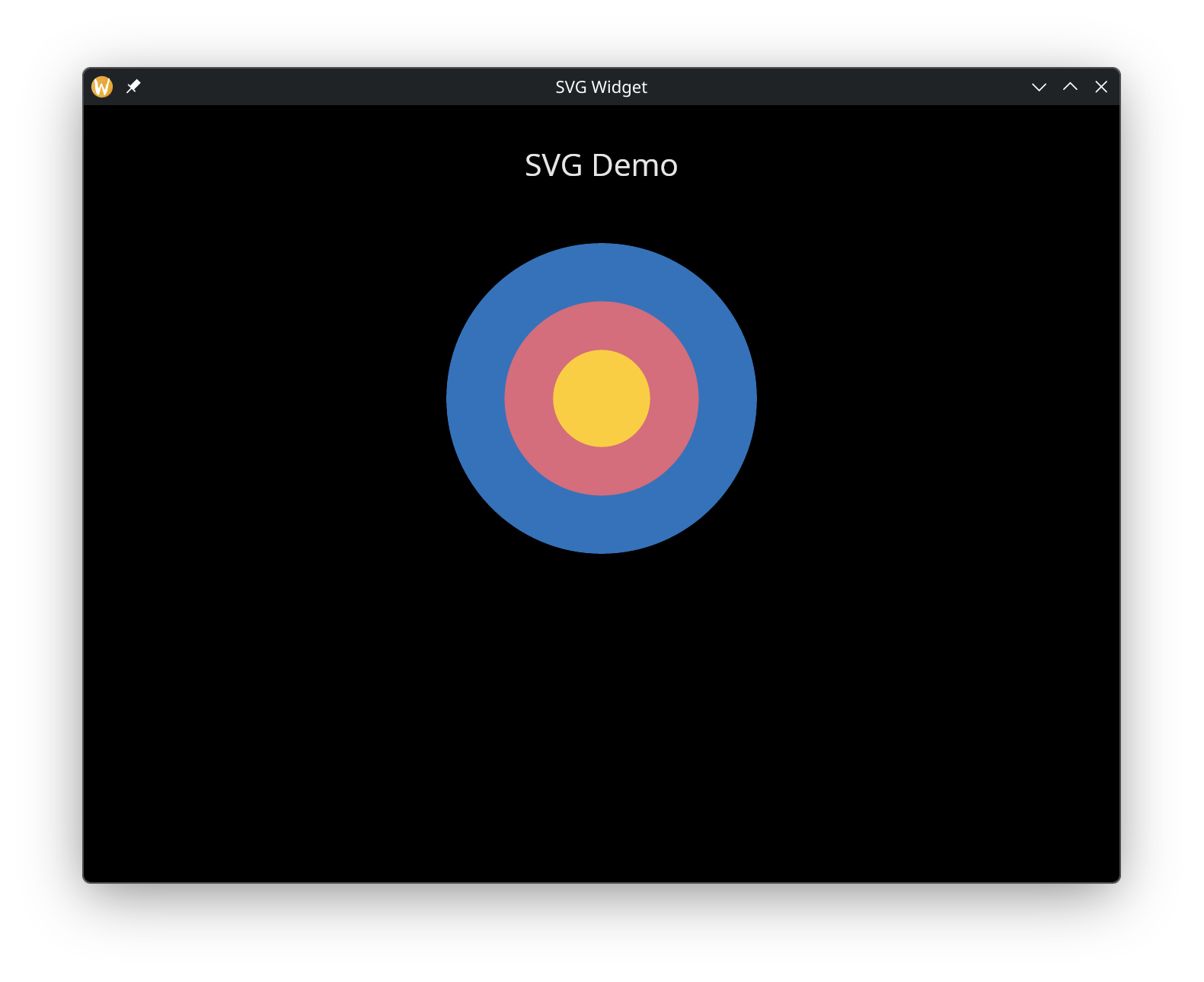Minimize the window using down chevron
The image size is (1204, 982).
click(x=1039, y=87)
